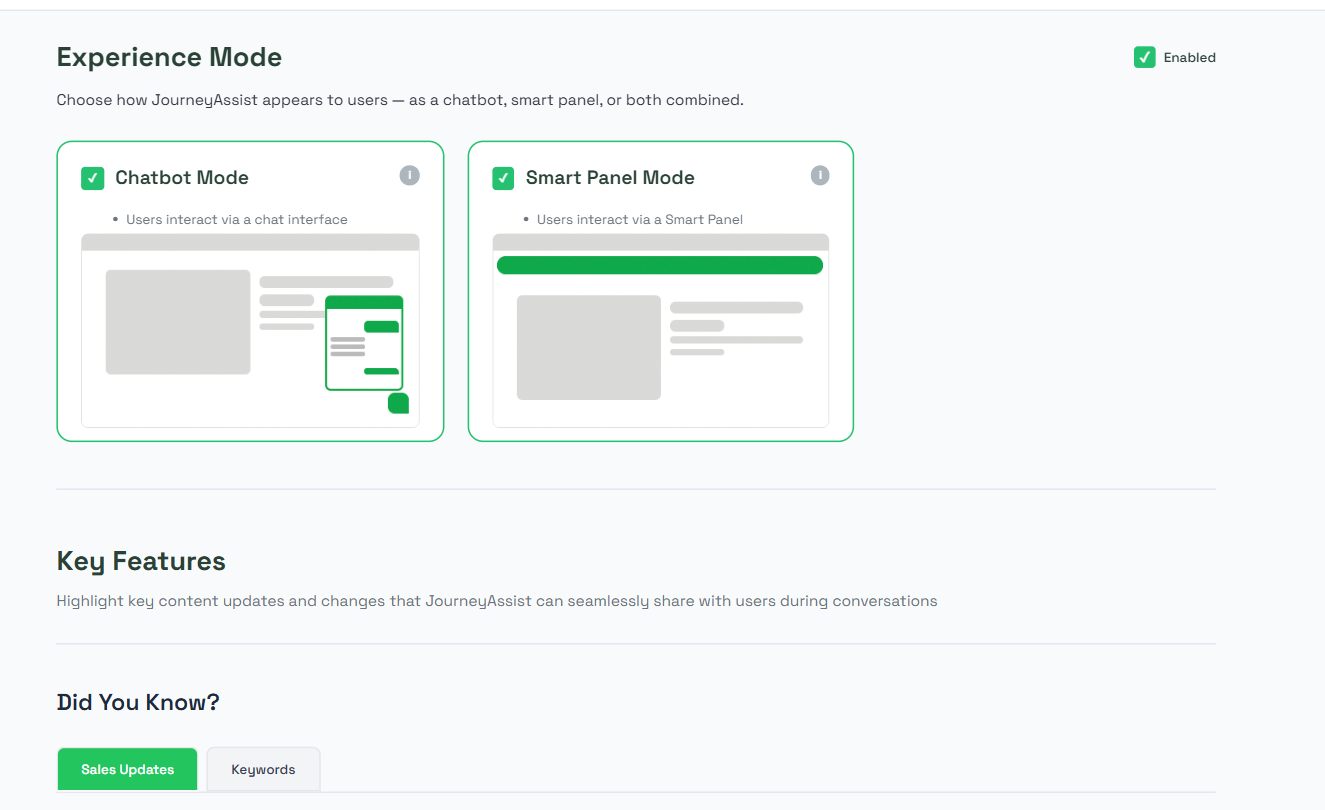Click "Users interact via a chat interface" text
The height and width of the screenshot is (810, 1325).
237,220
